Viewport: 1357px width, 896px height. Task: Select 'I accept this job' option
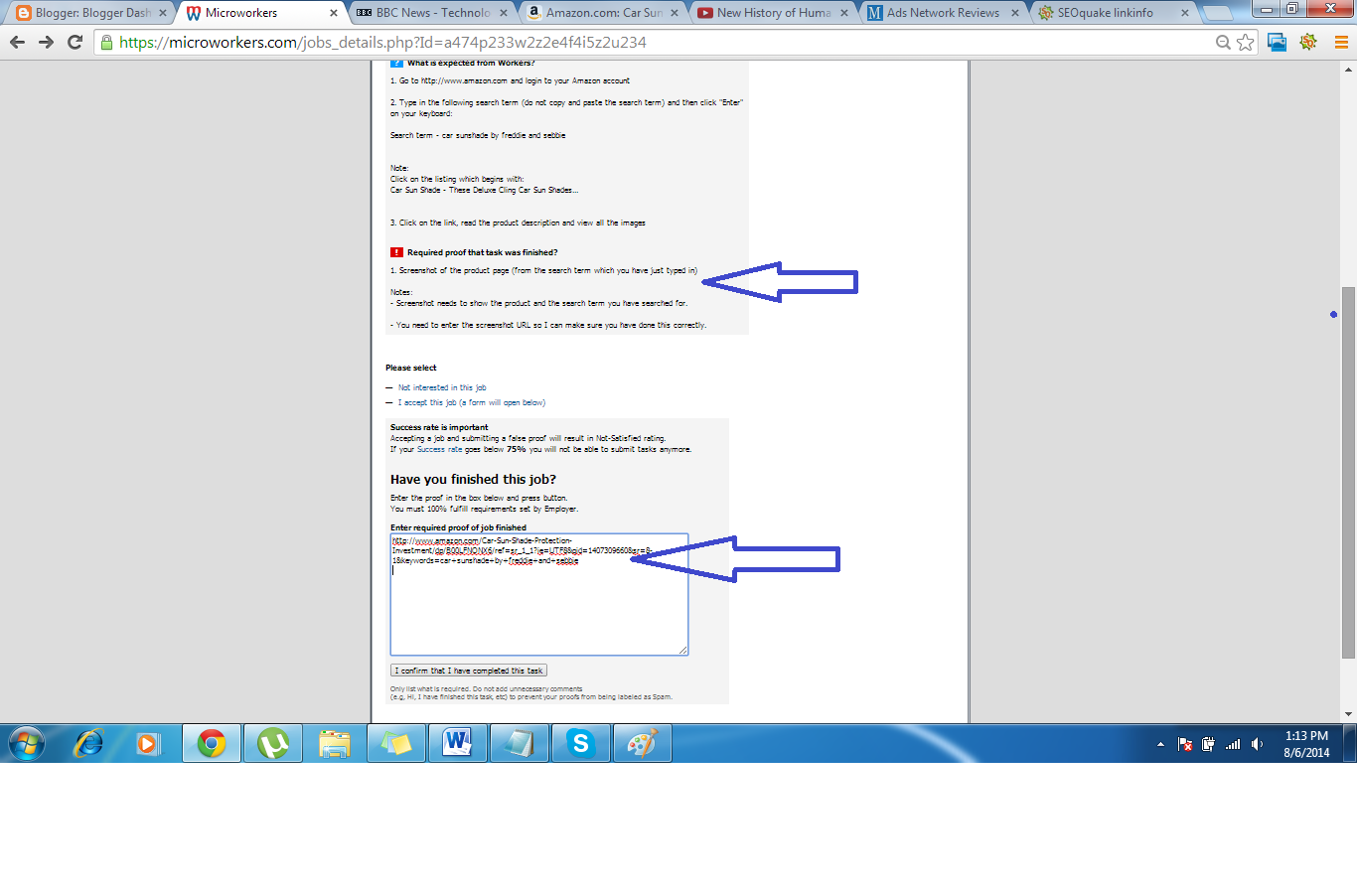click(x=472, y=402)
